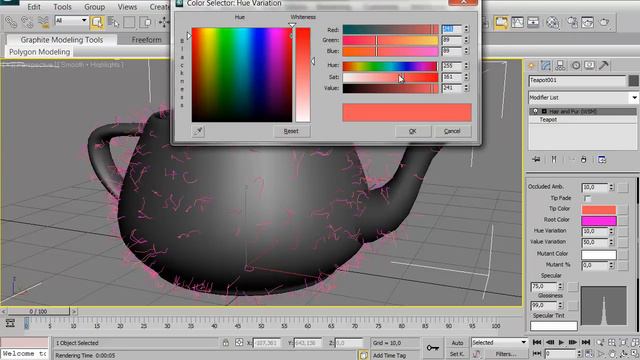Switch to the Modify command panel

pos(546,65)
